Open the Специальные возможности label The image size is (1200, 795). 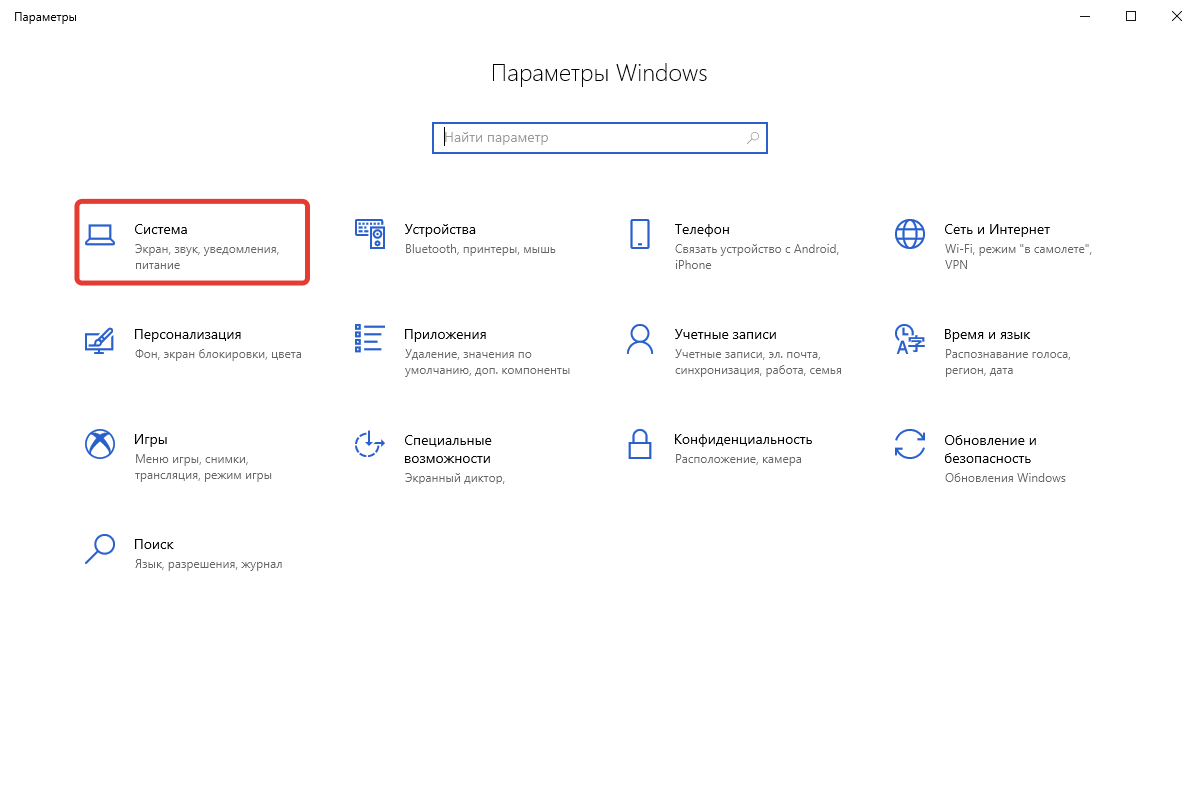pyautogui.click(x=448, y=449)
